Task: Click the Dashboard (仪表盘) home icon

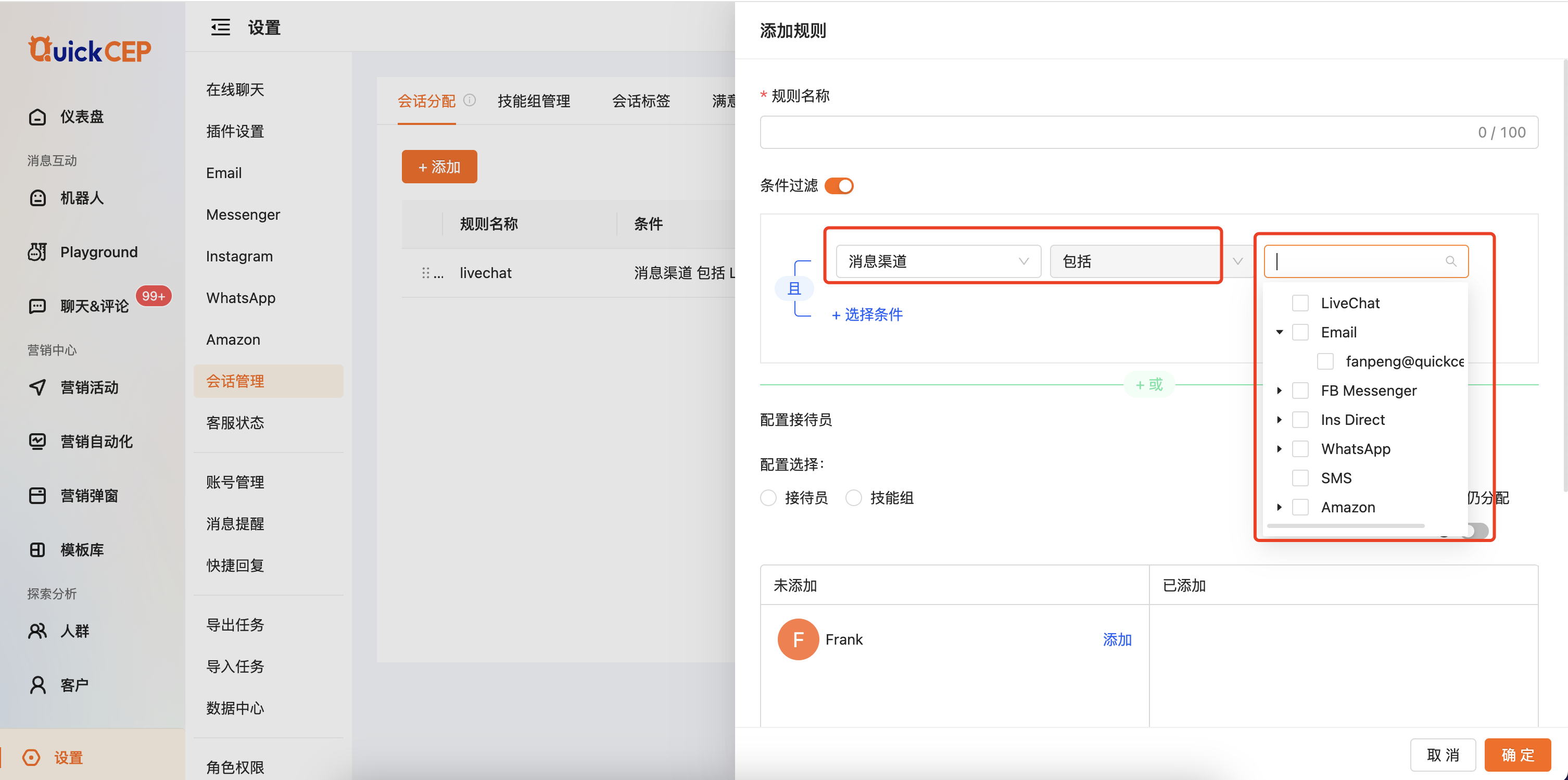Action: 37,117
